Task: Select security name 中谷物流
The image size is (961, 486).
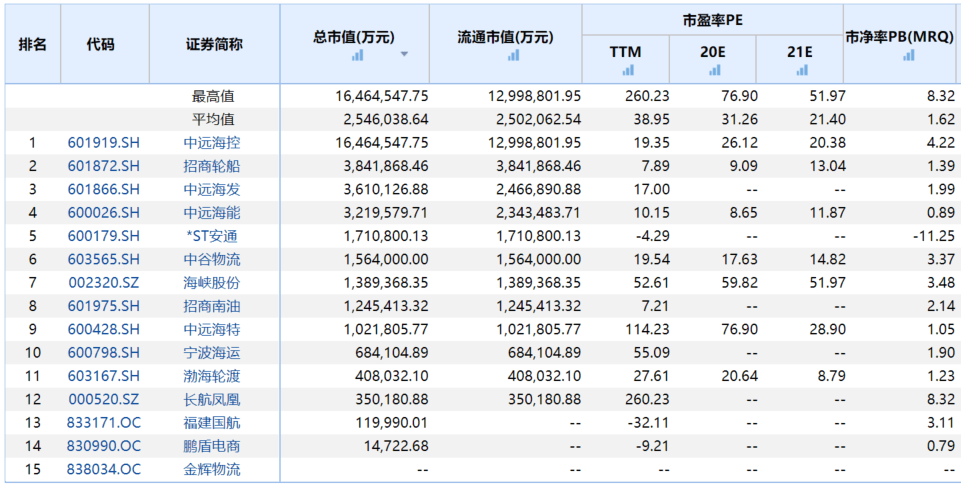Action: pyautogui.click(x=212, y=259)
